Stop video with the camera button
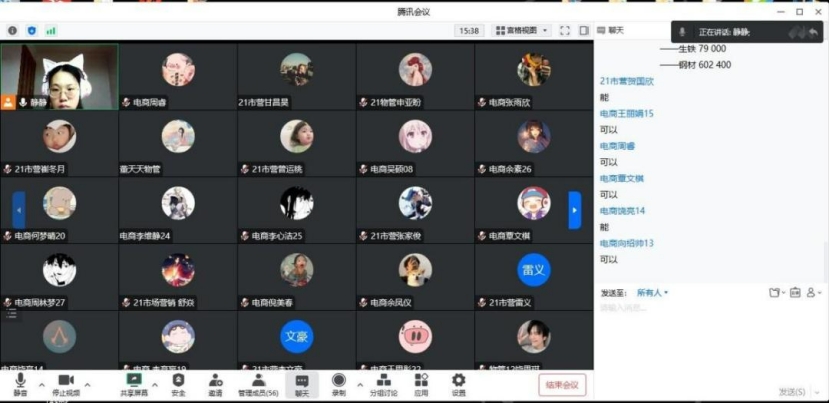830x404 pixels. [66, 383]
